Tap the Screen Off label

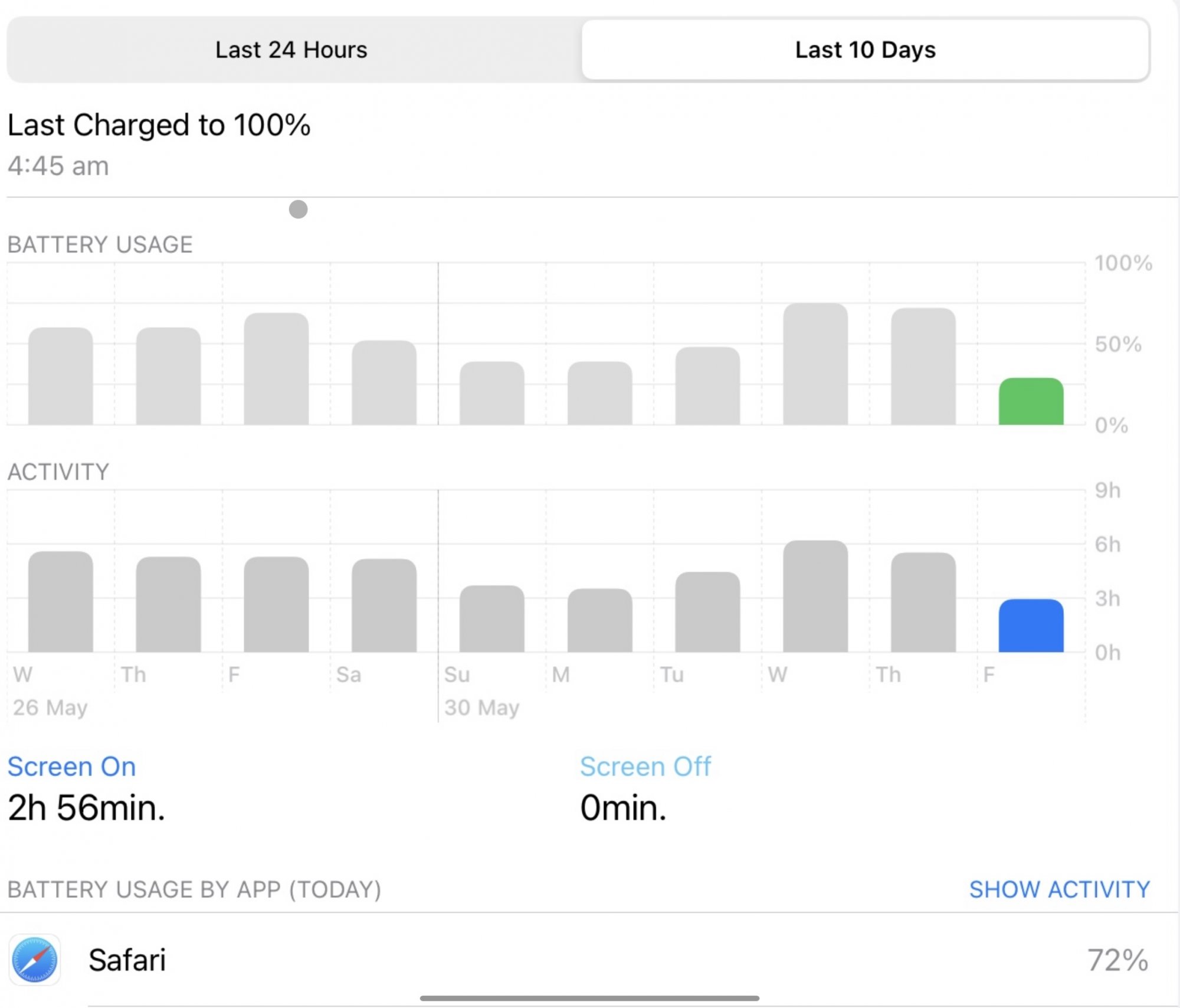(x=645, y=767)
